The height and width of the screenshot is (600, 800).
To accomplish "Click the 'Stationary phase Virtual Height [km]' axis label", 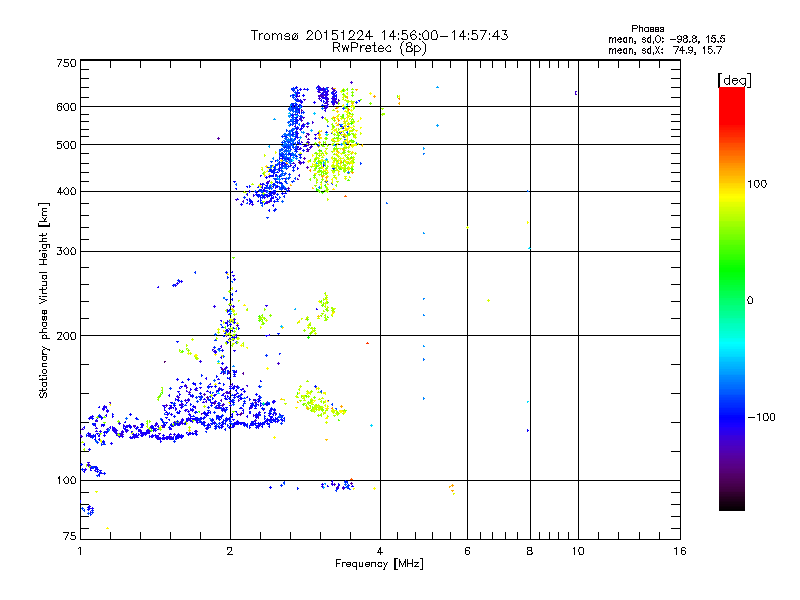I will click(x=44, y=301).
